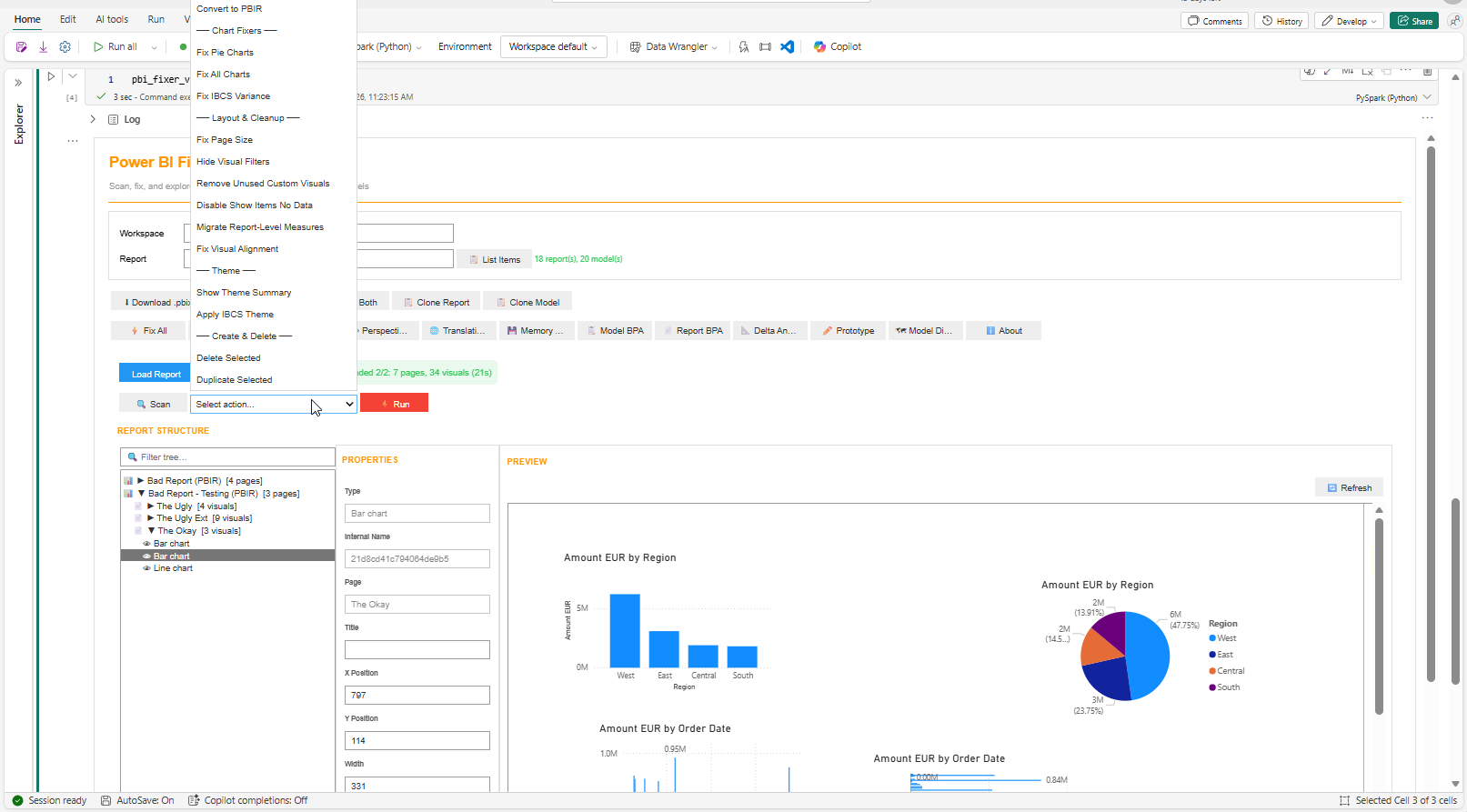This screenshot has height=812, width=1467.
Task: Click the empty Title input field
Action: (417, 650)
